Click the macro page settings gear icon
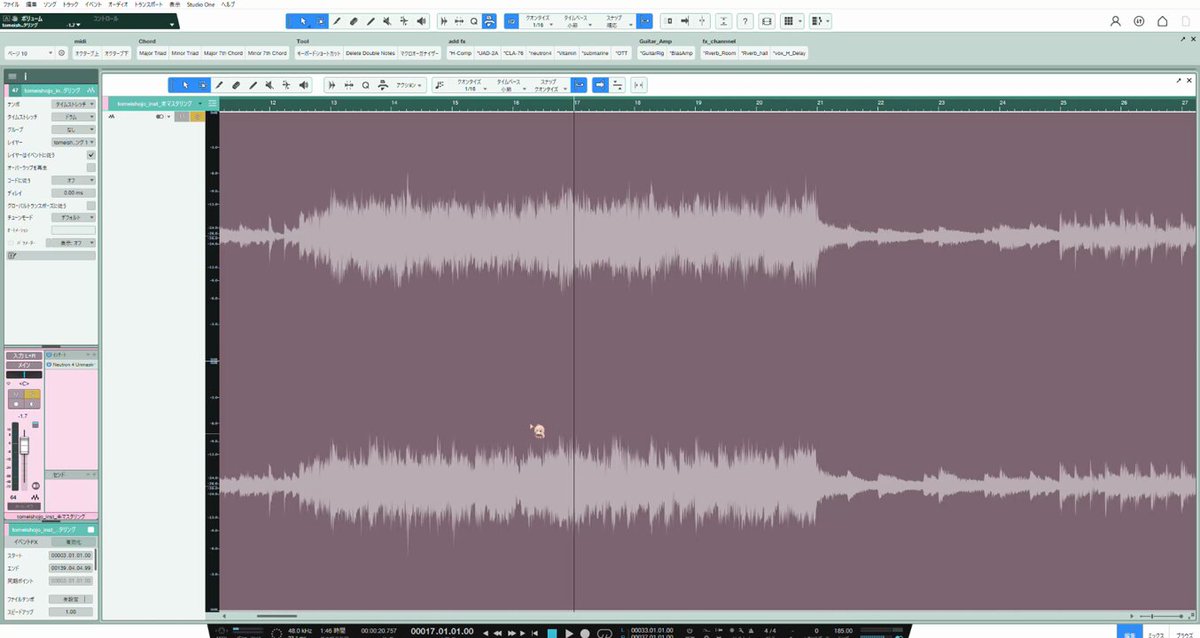The height and width of the screenshot is (638, 1200). 61,52
